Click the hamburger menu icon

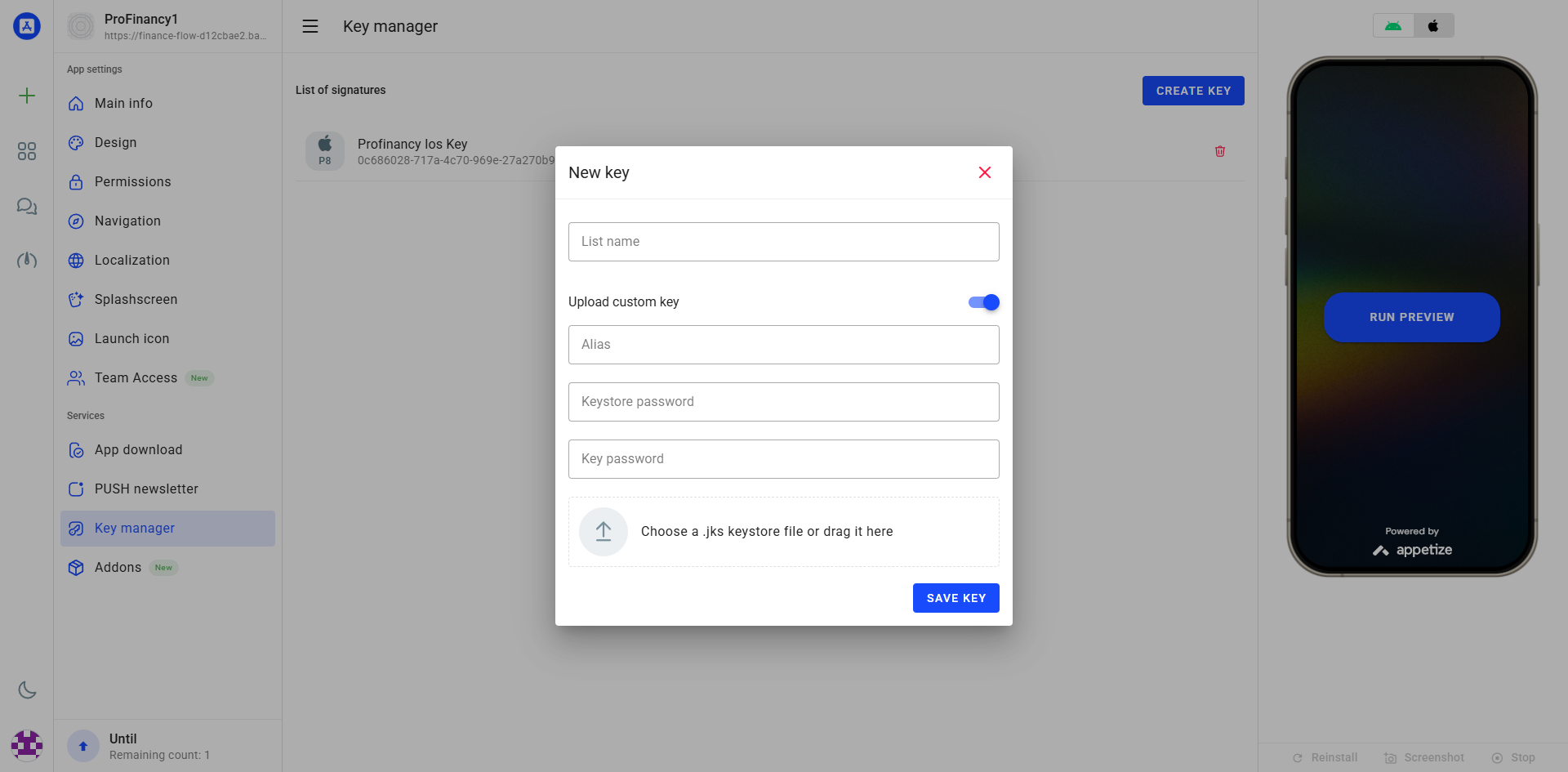pos(310,26)
